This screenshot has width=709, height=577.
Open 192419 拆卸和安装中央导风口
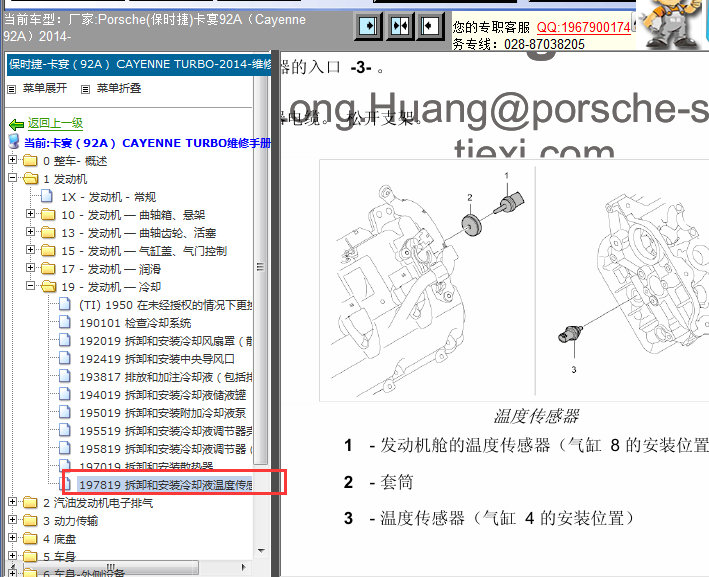157,359
